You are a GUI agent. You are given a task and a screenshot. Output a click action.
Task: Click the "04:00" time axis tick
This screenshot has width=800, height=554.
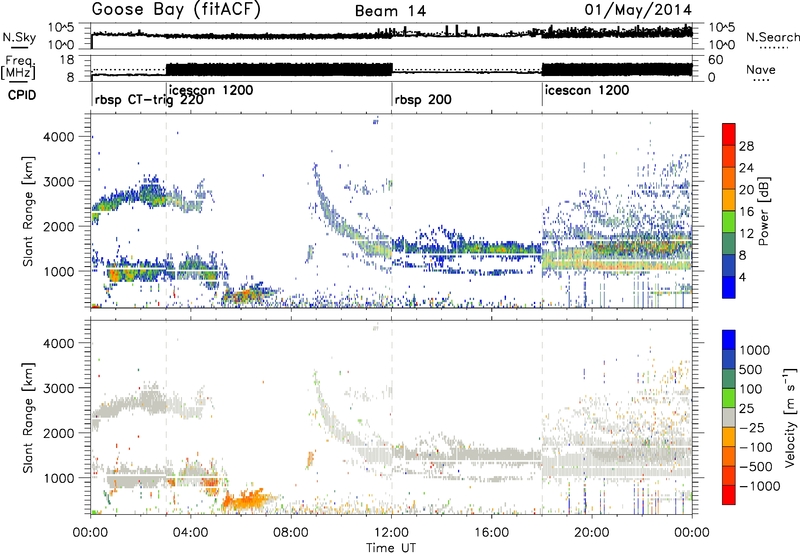191,533
